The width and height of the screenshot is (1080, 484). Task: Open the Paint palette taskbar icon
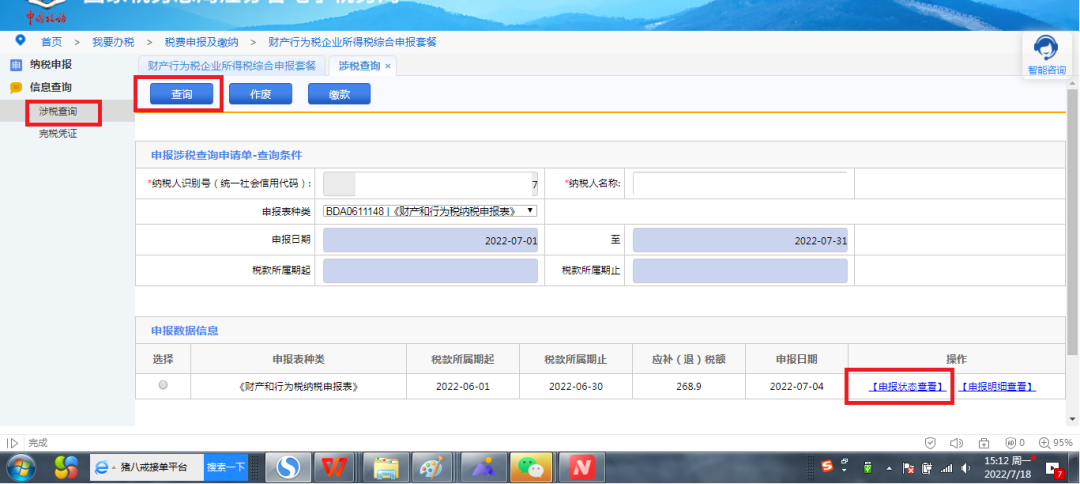pyautogui.click(x=432, y=468)
